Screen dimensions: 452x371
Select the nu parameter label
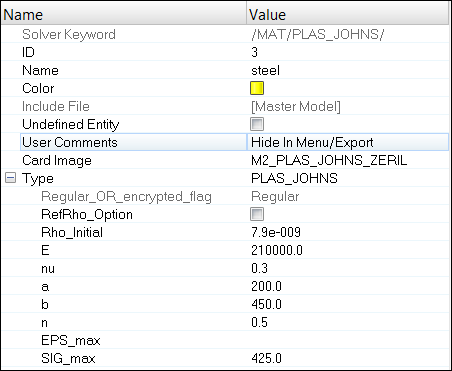[48, 269]
